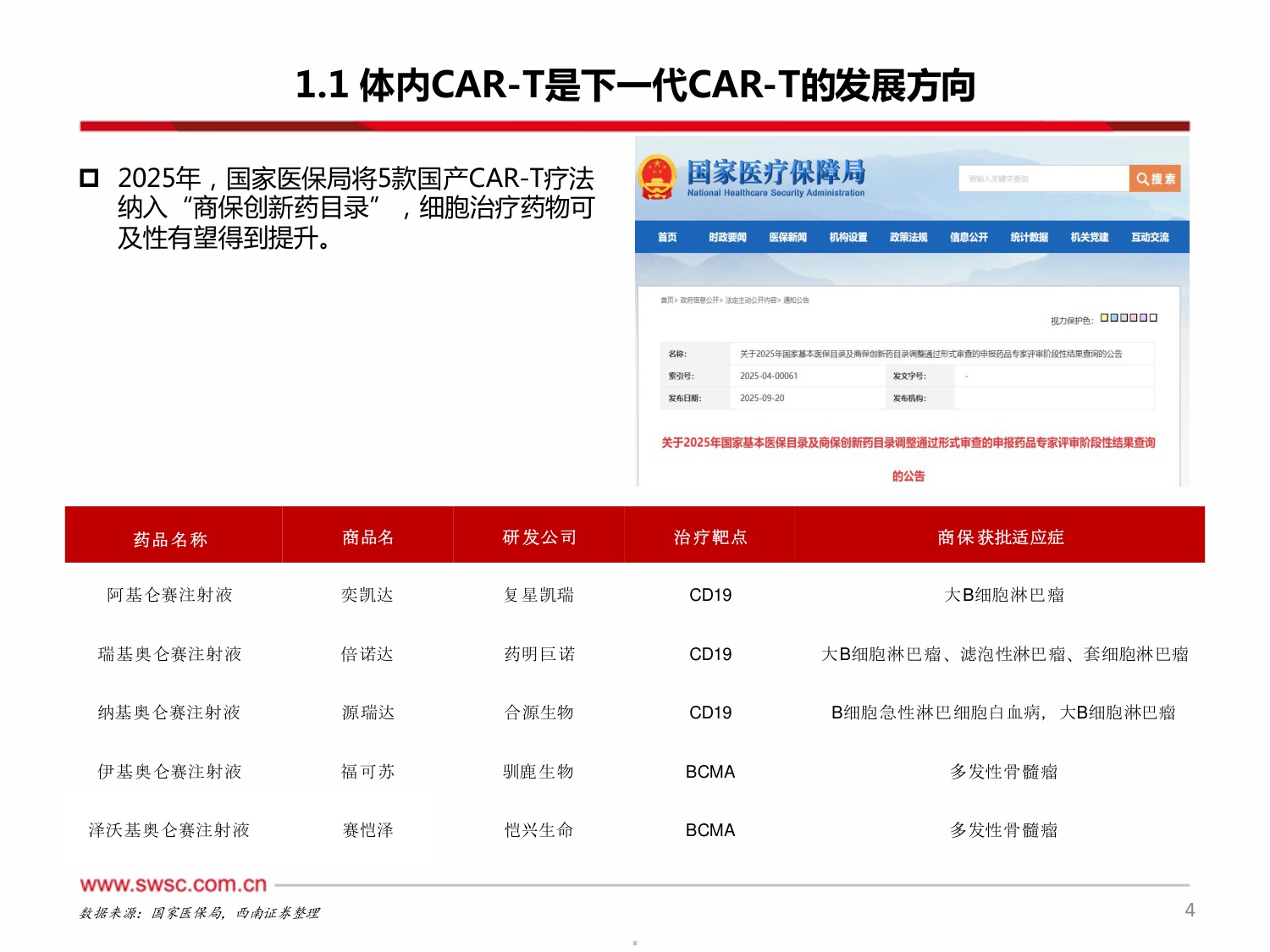Click the 赛恺泽 brand name cell
1270x952 pixels.
click(x=367, y=830)
